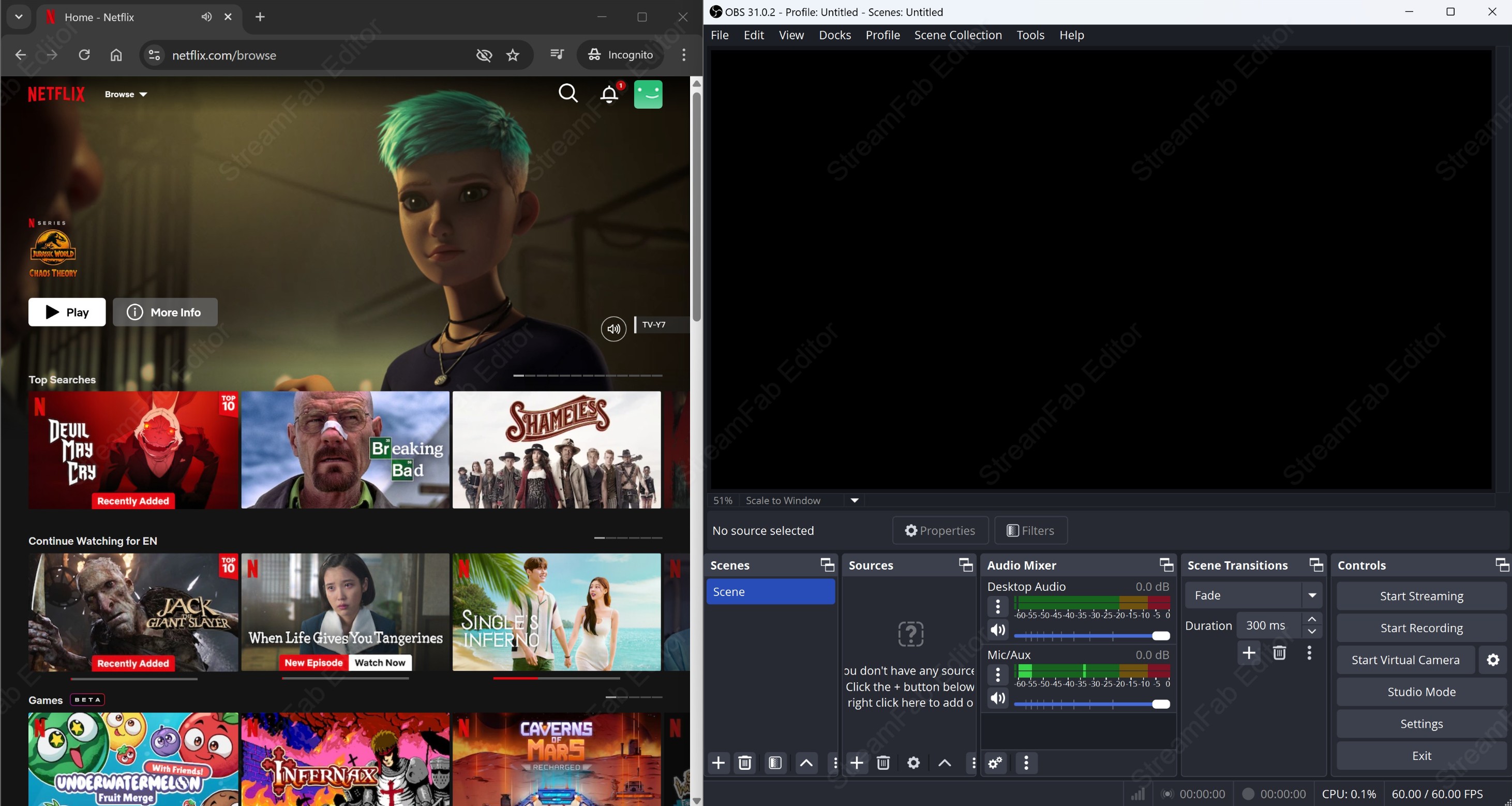
Task: Expand the Netflix Browse dropdown
Action: pos(126,94)
